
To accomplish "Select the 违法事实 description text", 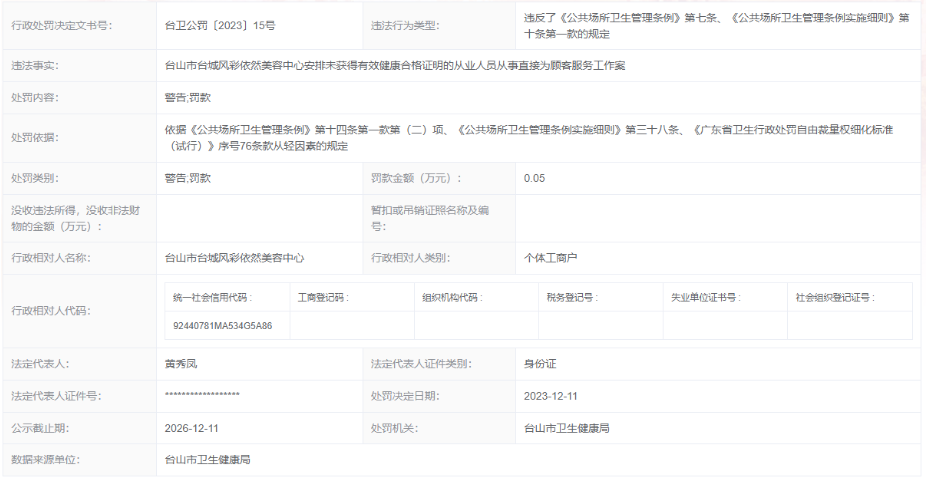I will point(395,66).
